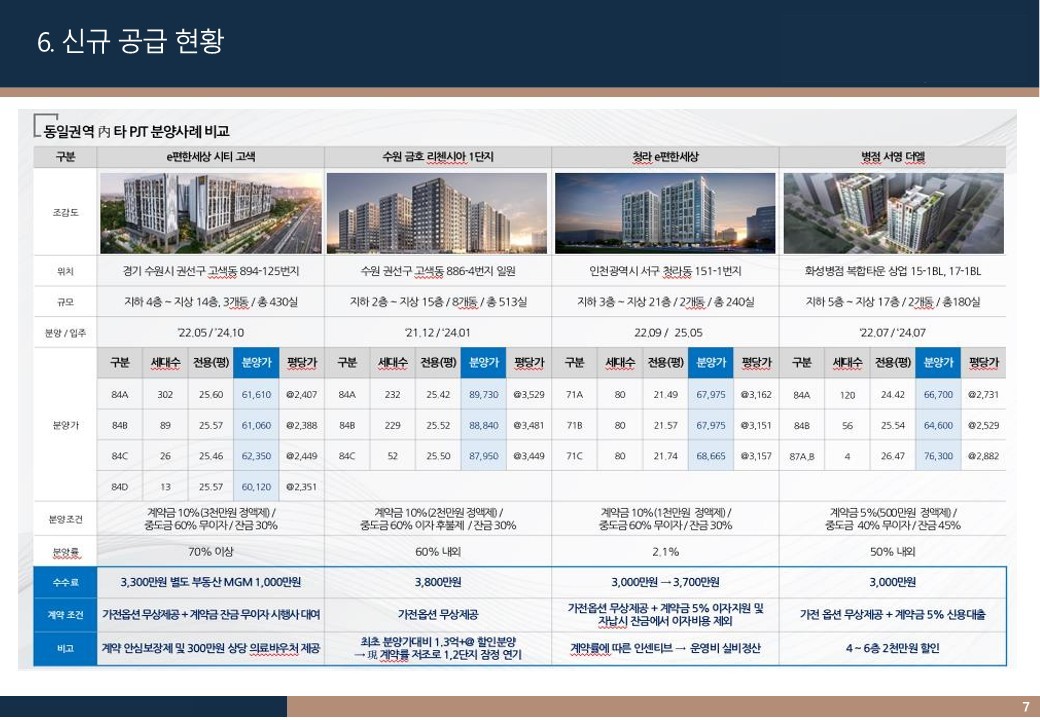This screenshot has height=720, width=1040.
Task: Select sales rate '2.1%'
Action: tap(665, 552)
